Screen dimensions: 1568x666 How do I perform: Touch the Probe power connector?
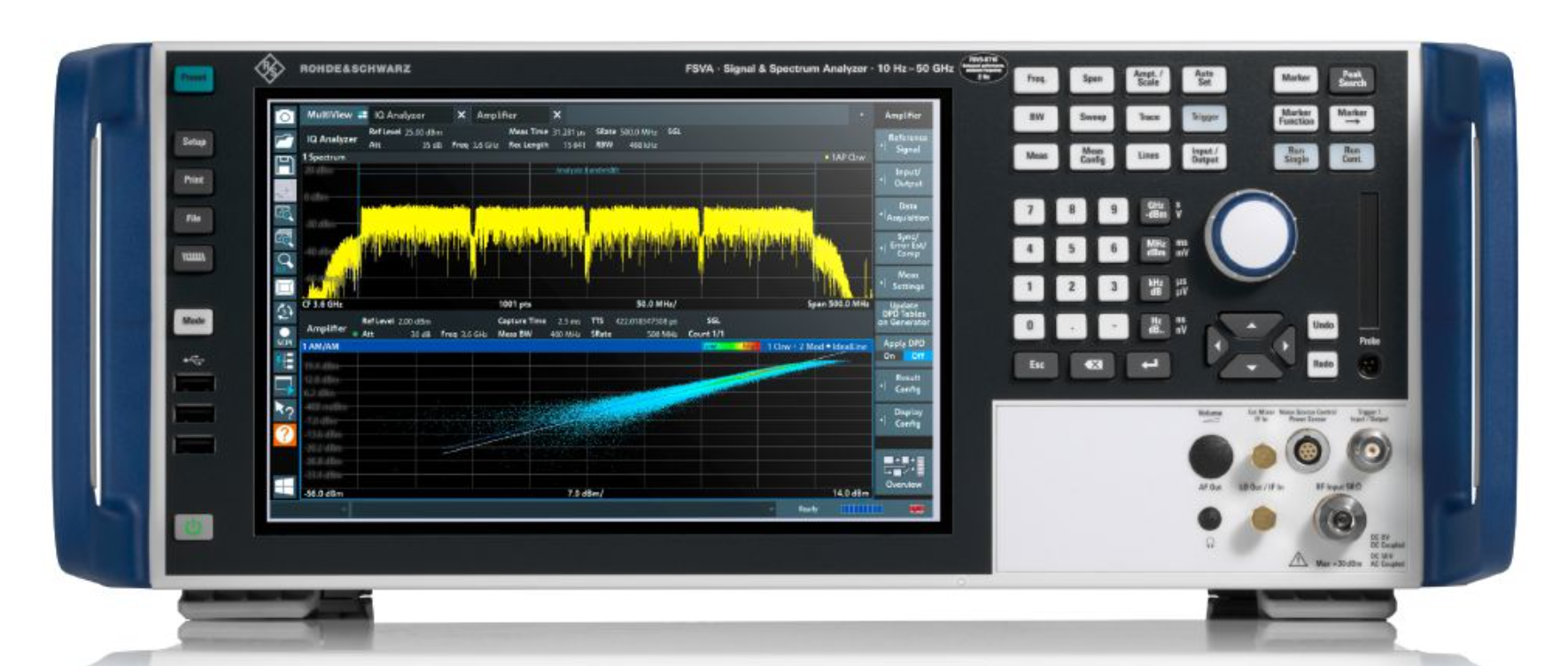[1369, 365]
